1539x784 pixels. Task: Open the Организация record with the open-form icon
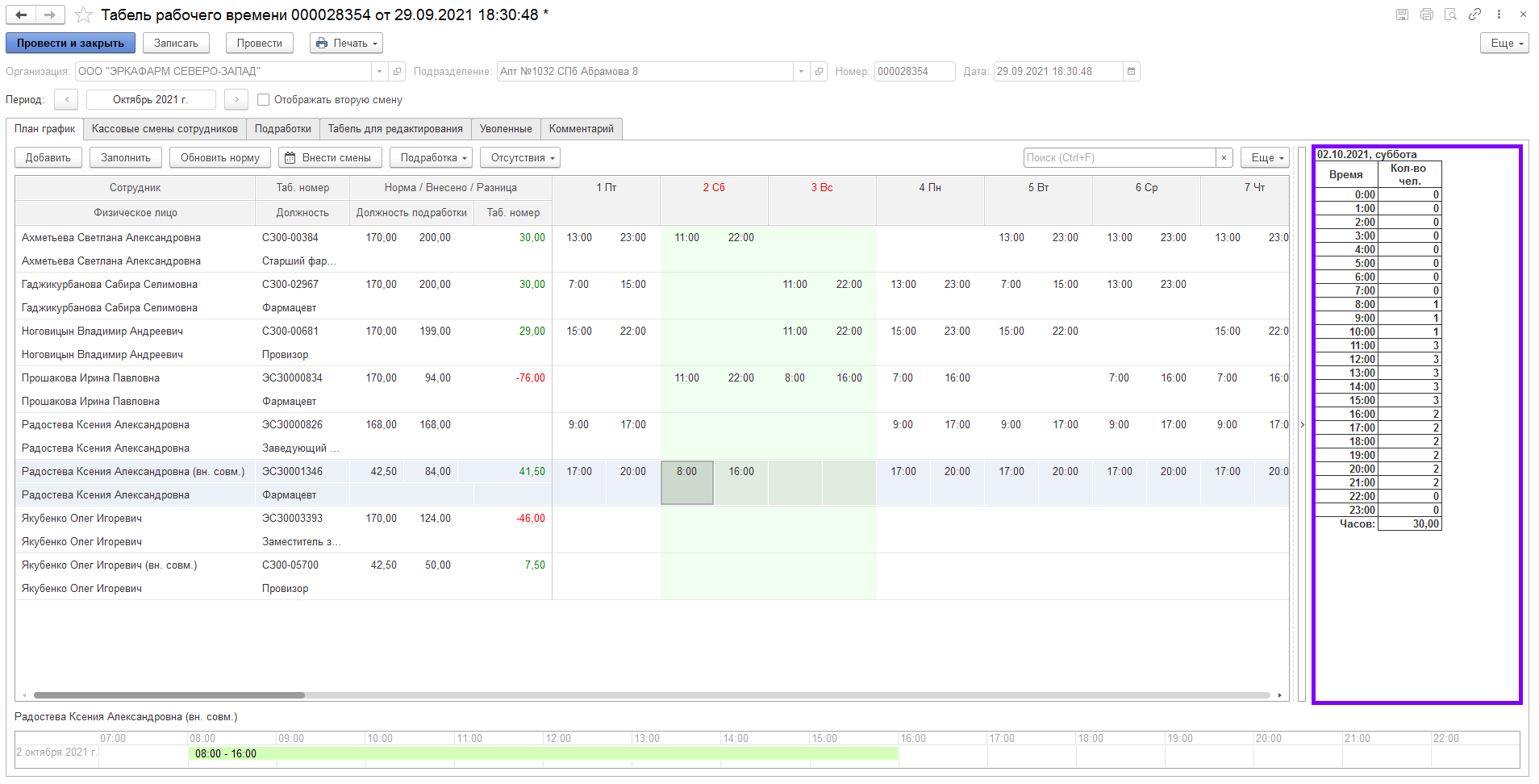tap(397, 72)
